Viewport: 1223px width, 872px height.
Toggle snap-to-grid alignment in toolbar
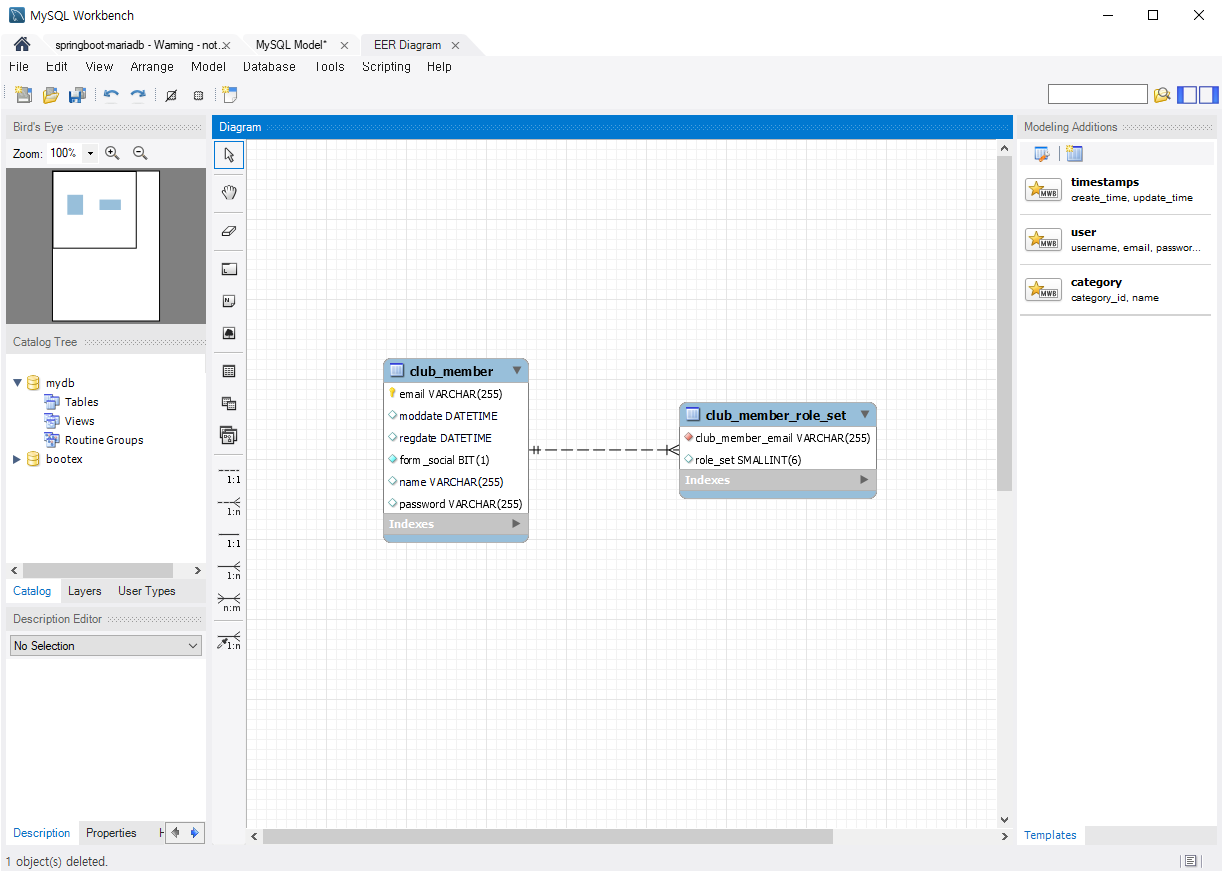point(198,95)
